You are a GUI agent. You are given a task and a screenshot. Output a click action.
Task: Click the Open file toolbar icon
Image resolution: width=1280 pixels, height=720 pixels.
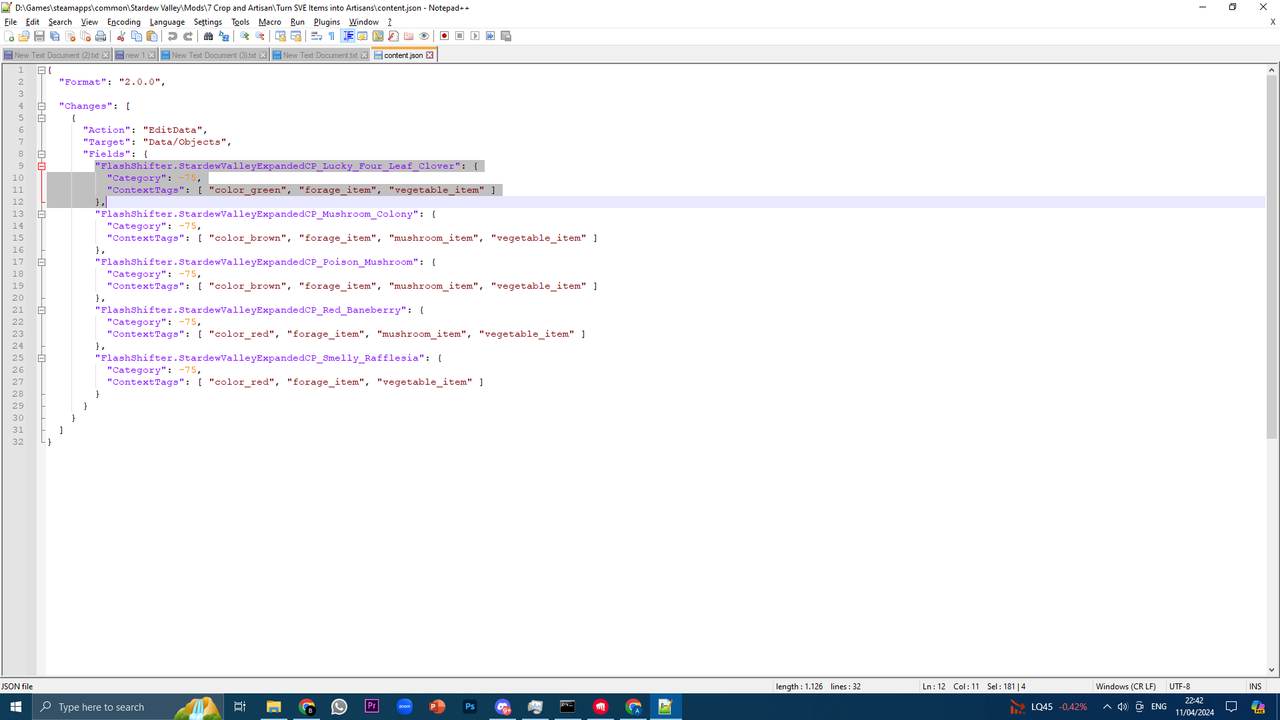tap(24, 36)
